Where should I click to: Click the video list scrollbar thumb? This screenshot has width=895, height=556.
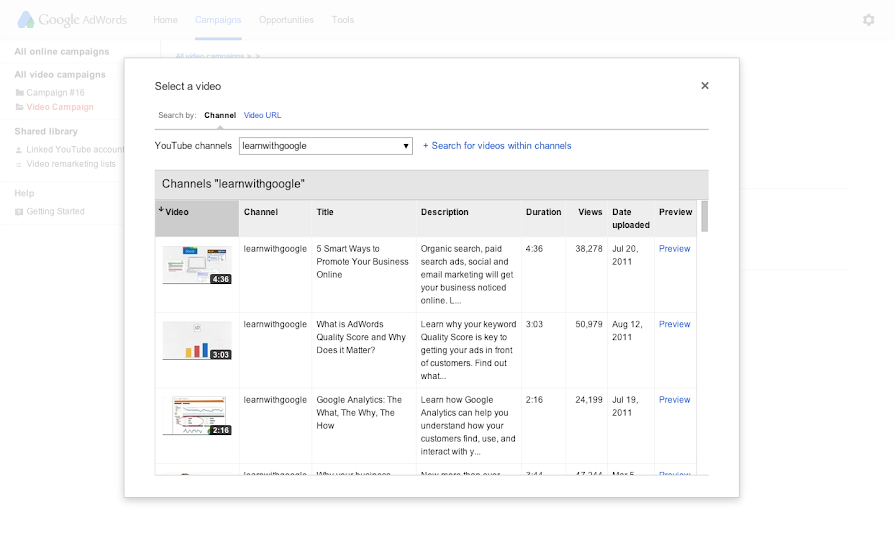tap(704, 216)
